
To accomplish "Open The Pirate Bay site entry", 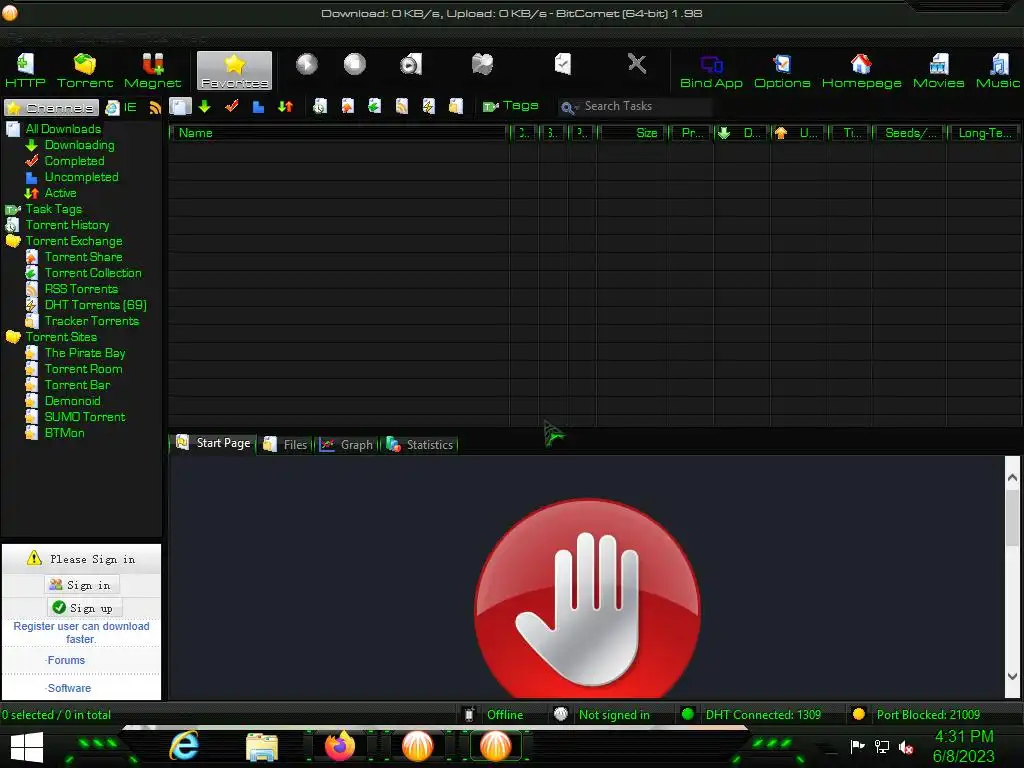I will pyautogui.click(x=85, y=353).
